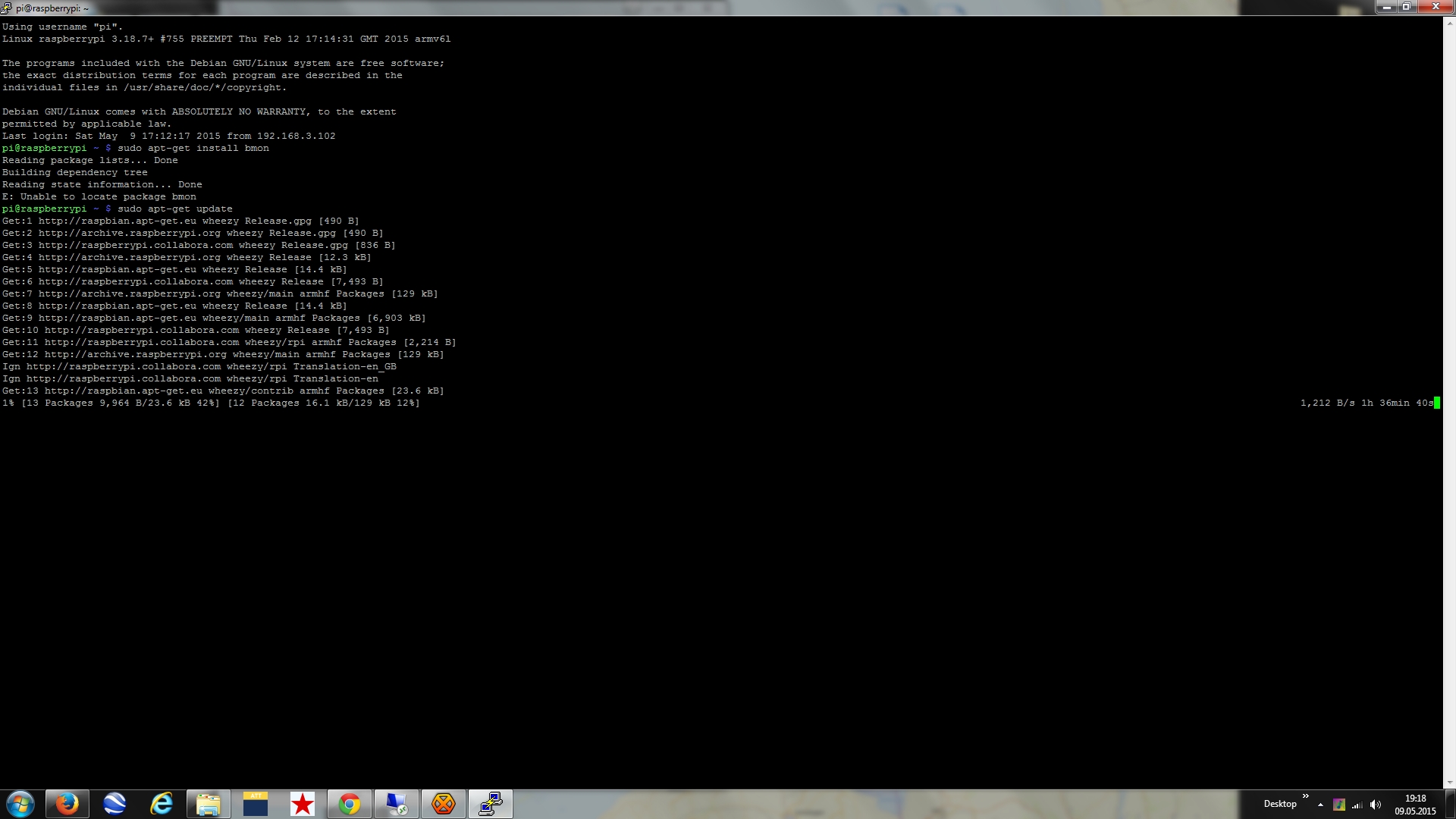Click the 'Ign' Translation-en_GB line
Image resolution: width=1456 pixels, height=819 pixels.
click(199, 366)
